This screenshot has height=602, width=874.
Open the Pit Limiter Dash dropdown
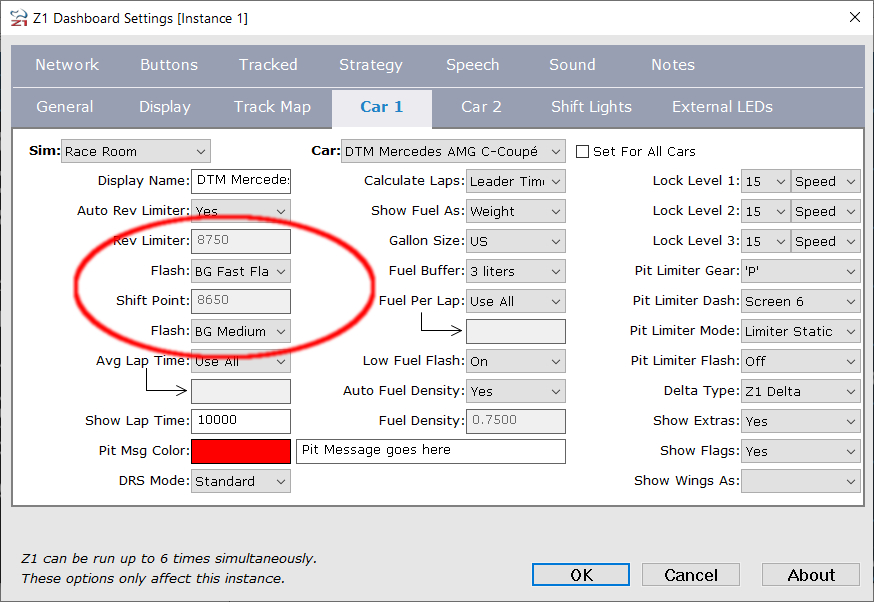(800, 302)
